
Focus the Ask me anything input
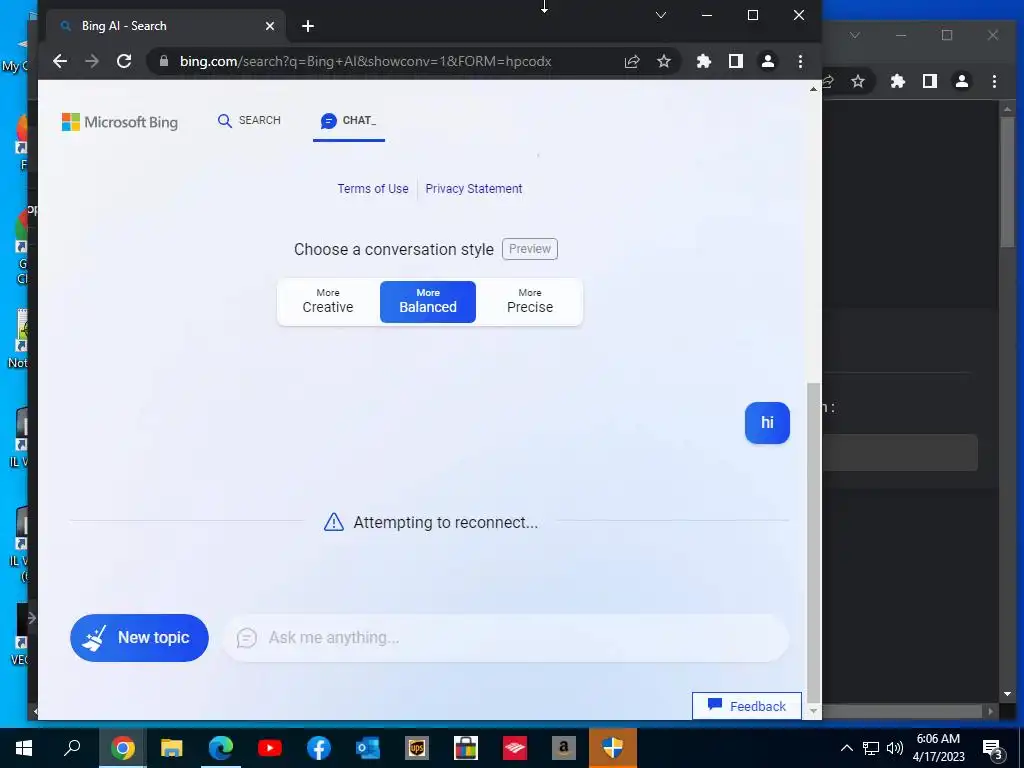(x=506, y=638)
